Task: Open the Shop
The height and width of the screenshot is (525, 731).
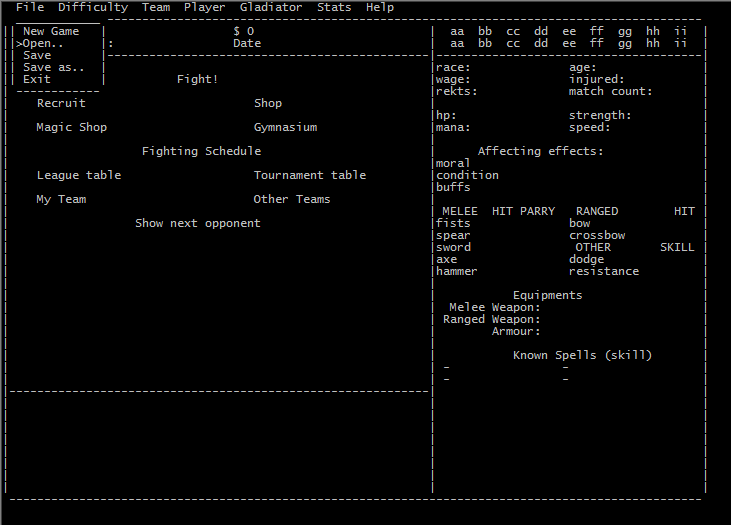Action: 268,103
